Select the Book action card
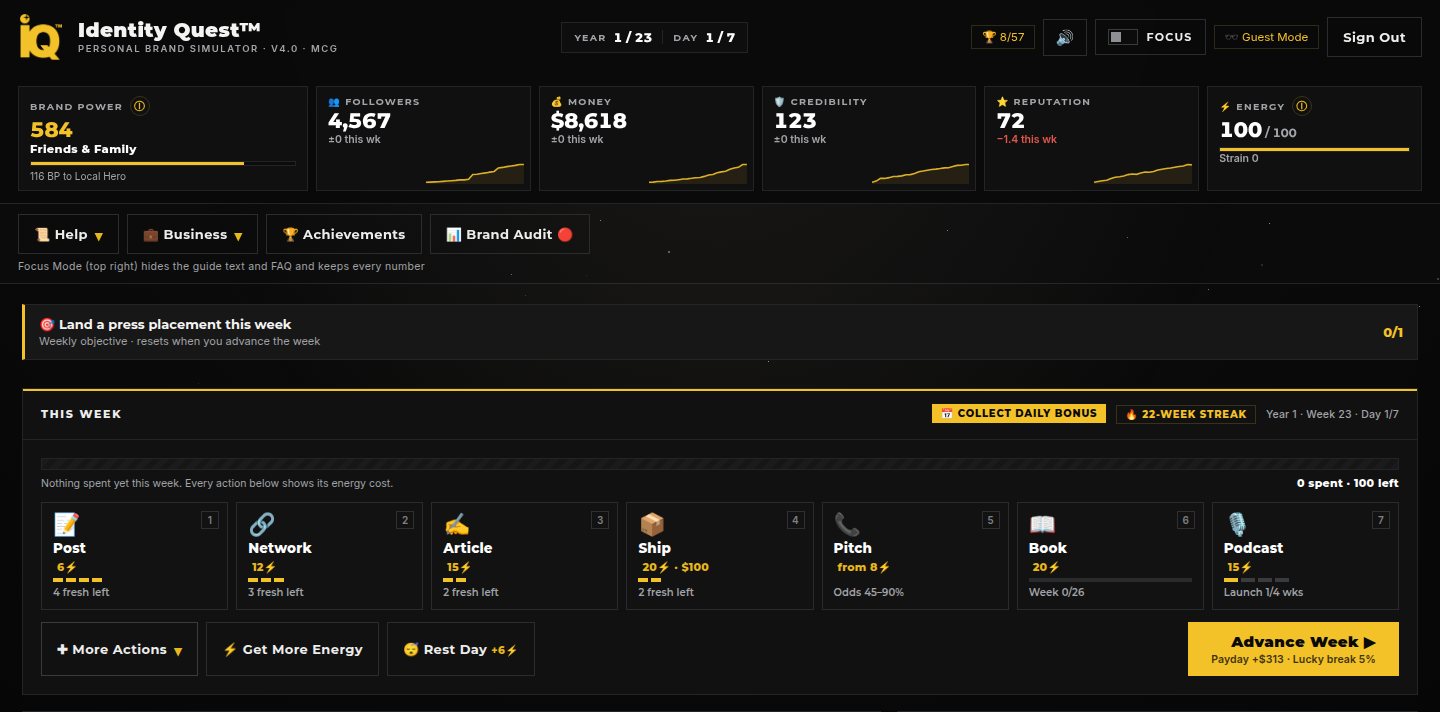Screen dimensions: 1440x712 [1110, 556]
